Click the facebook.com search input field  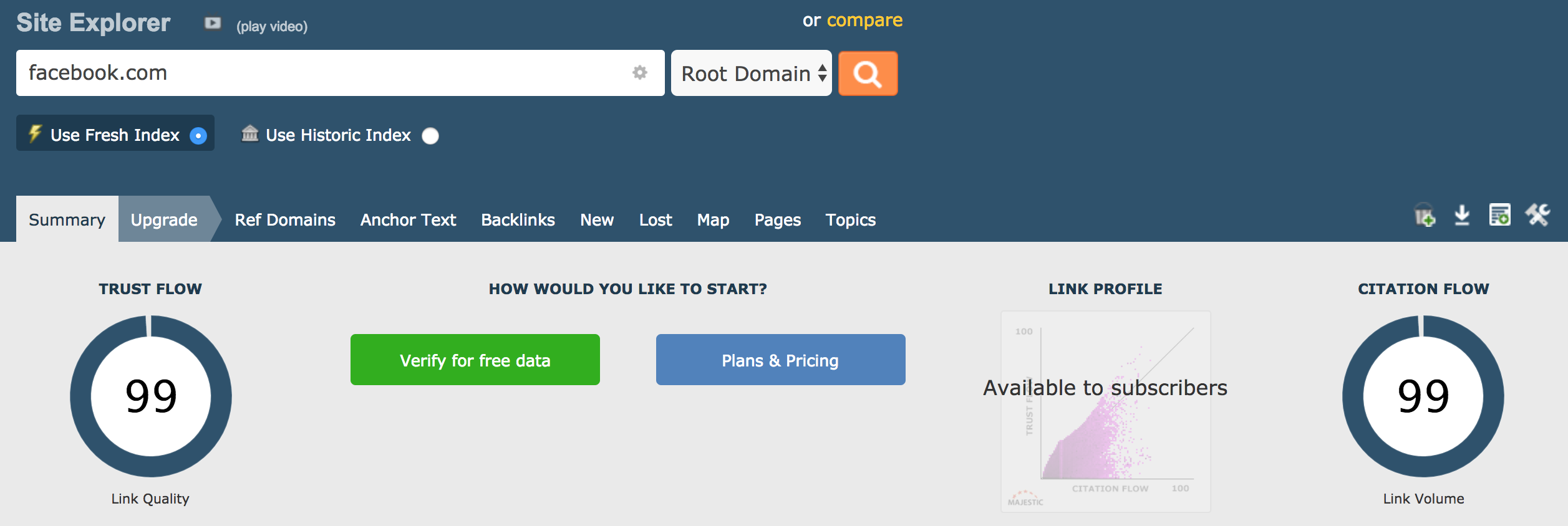pos(324,73)
